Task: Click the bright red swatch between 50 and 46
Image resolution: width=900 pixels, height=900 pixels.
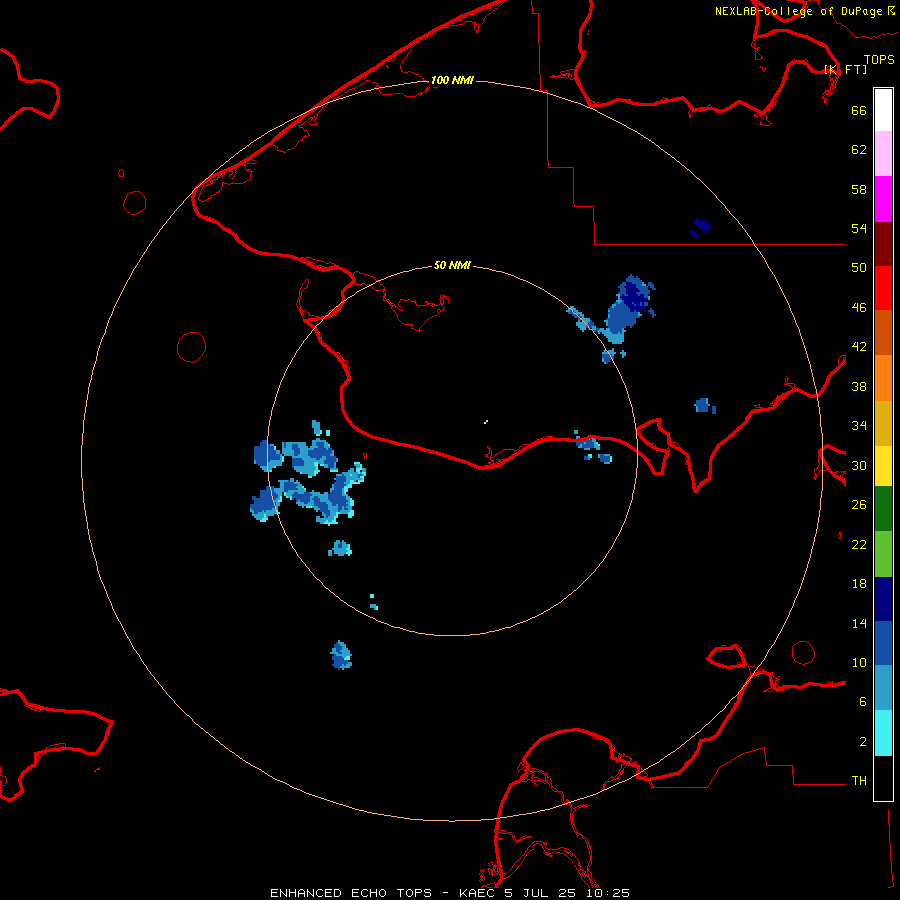Action: click(883, 288)
